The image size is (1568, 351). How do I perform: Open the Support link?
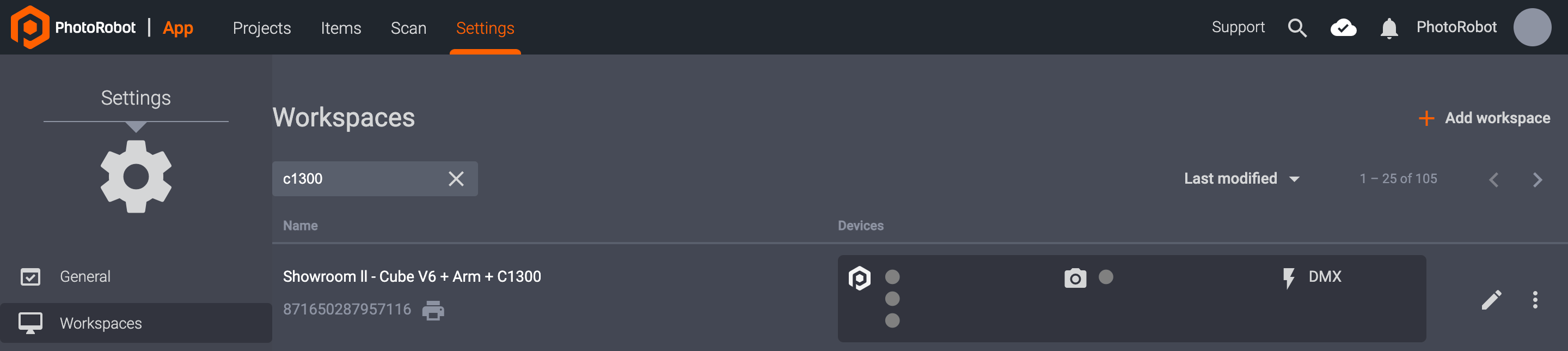[x=1238, y=27]
